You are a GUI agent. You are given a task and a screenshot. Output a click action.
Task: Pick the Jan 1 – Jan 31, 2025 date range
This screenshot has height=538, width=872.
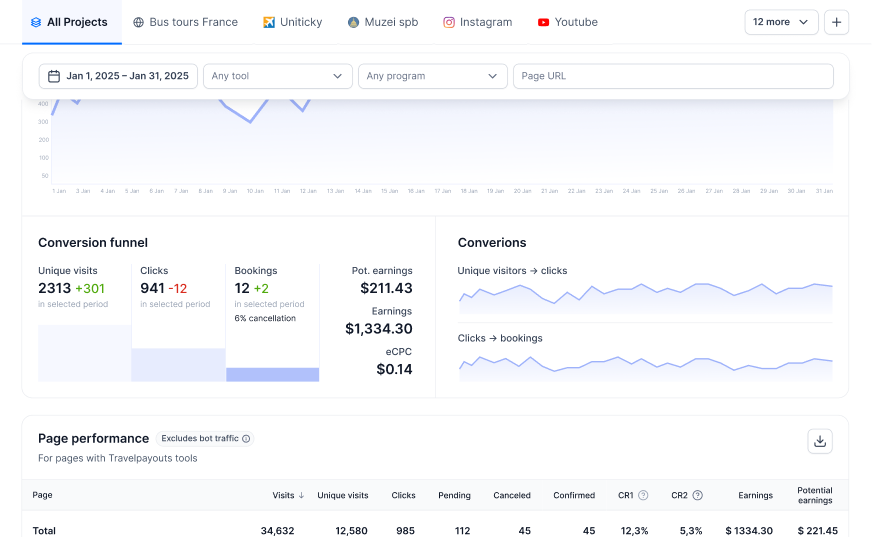127,76
